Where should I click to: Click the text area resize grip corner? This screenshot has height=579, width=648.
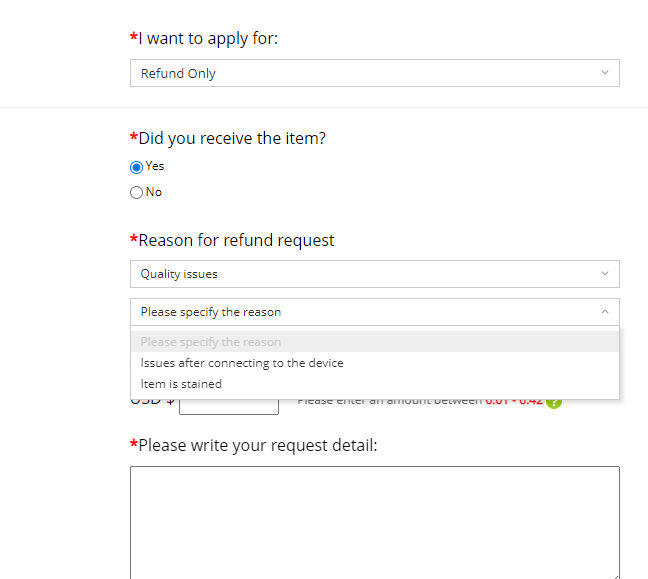pos(616,577)
